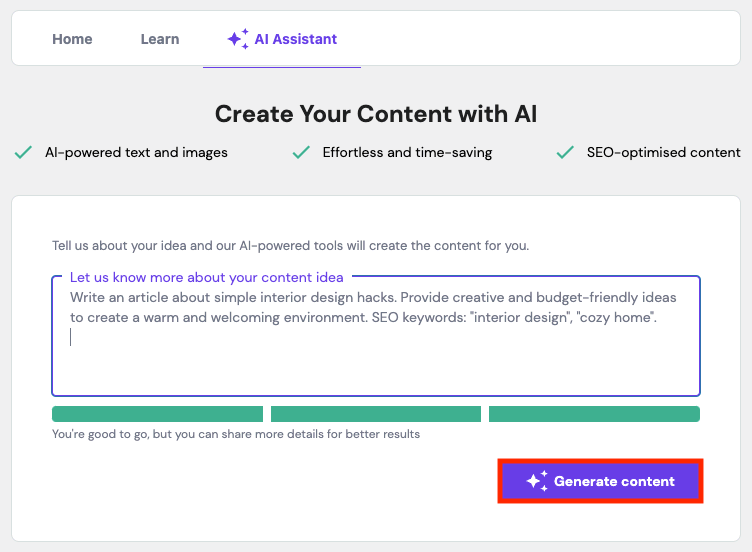Click the middle green strength bar segment

376,414
